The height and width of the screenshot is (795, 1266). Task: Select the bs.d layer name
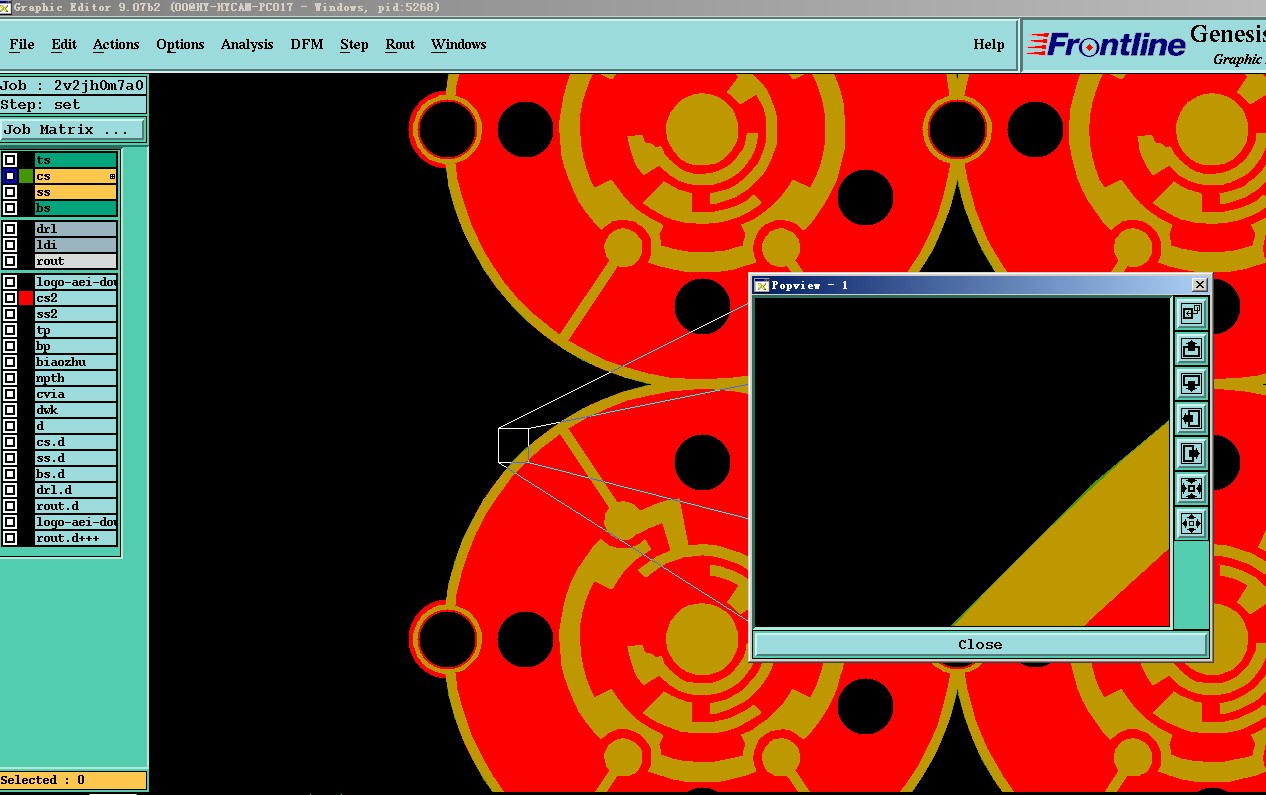76,474
